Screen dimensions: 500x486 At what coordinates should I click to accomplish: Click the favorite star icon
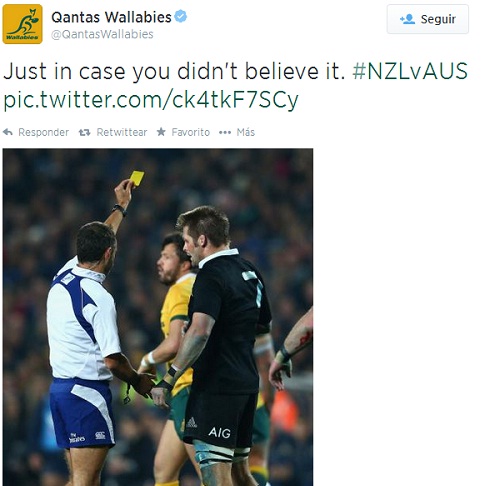[161, 132]
